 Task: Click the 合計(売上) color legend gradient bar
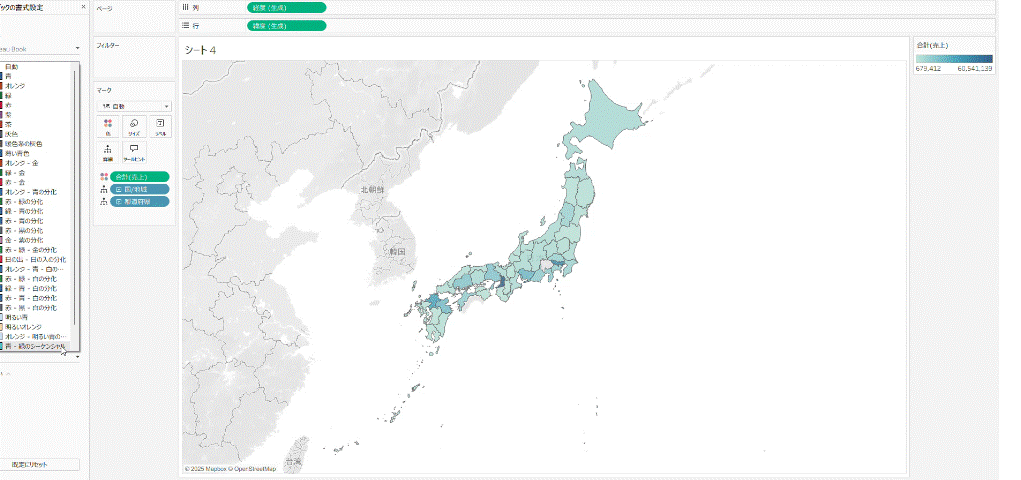(x=953, y=58)
